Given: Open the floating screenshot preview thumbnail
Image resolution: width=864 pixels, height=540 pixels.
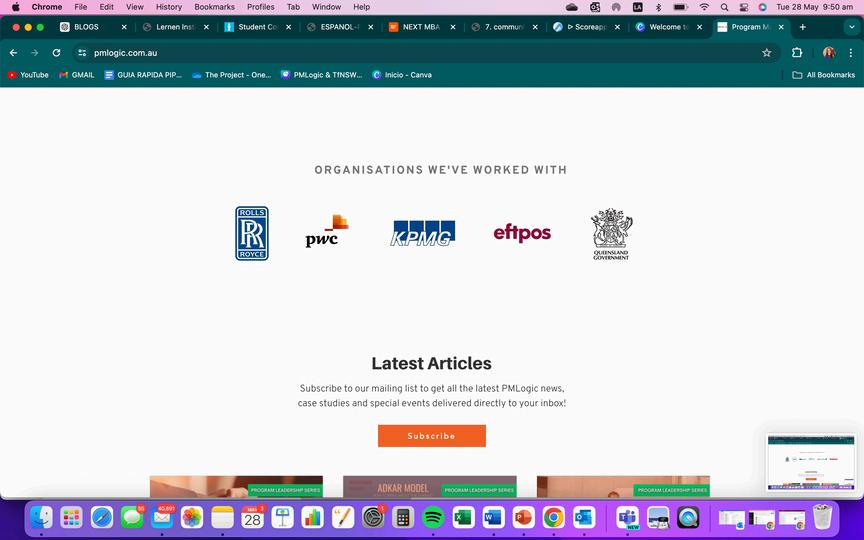Looking at the screenshot, I should tap(811, 462).
